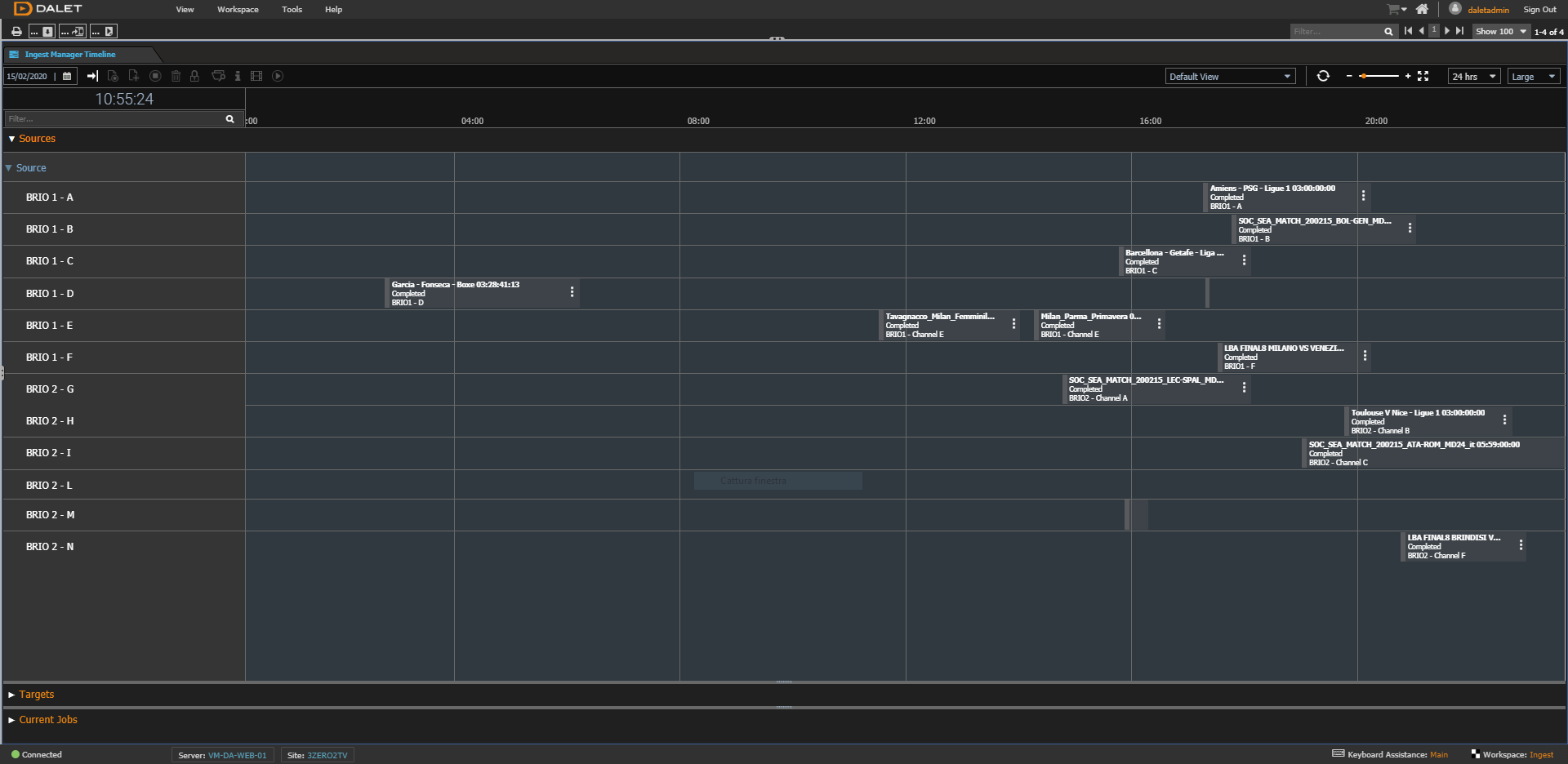1568x764 pixels.
Task: Click the fit-to-screen expand icon
Action: [1423, 76]
